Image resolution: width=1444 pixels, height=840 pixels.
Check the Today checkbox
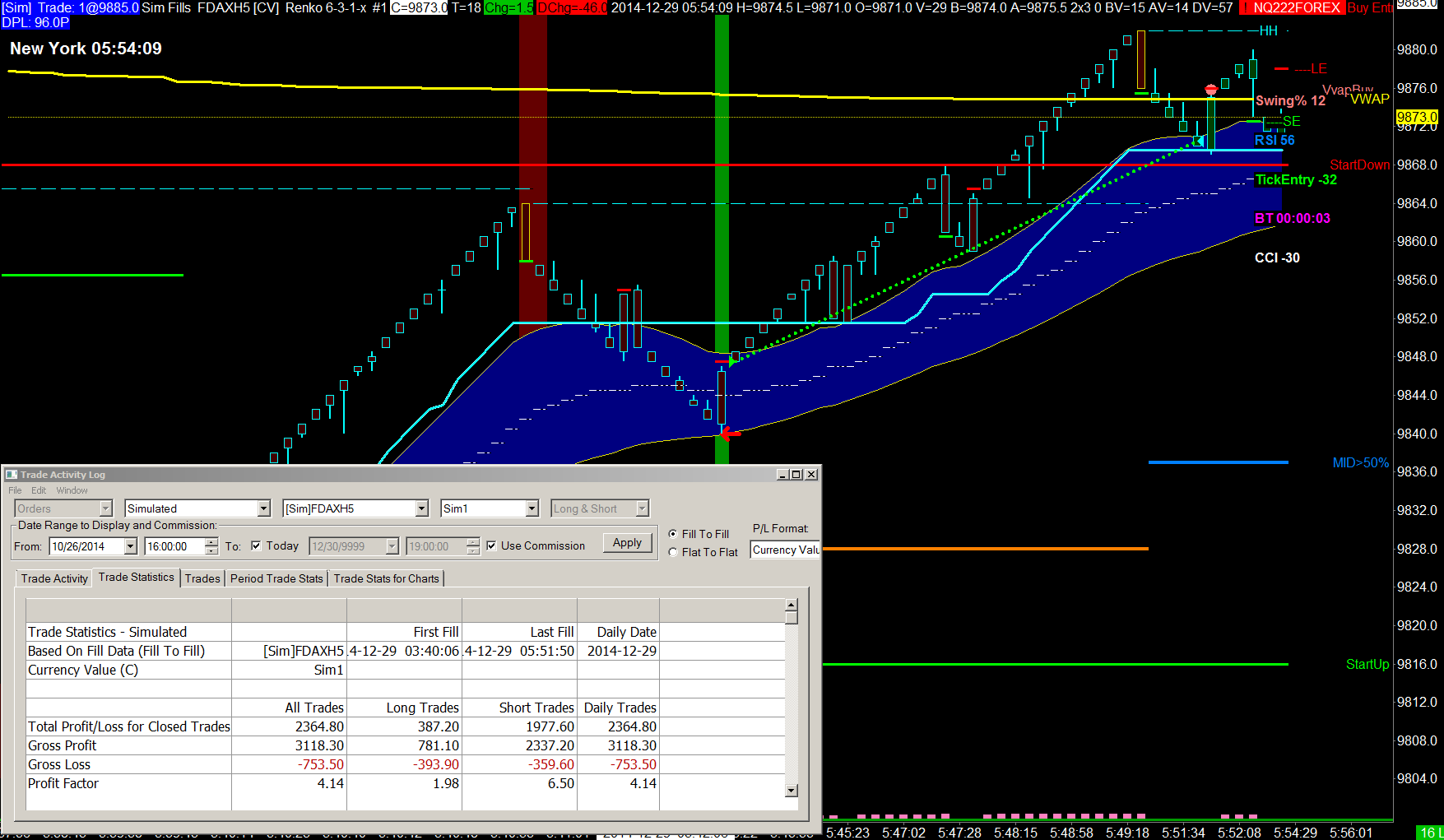point(256,545)
